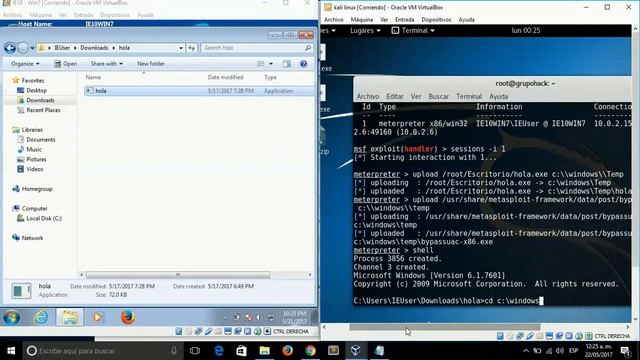Click the Search hola input field

(x=257, y=48)
